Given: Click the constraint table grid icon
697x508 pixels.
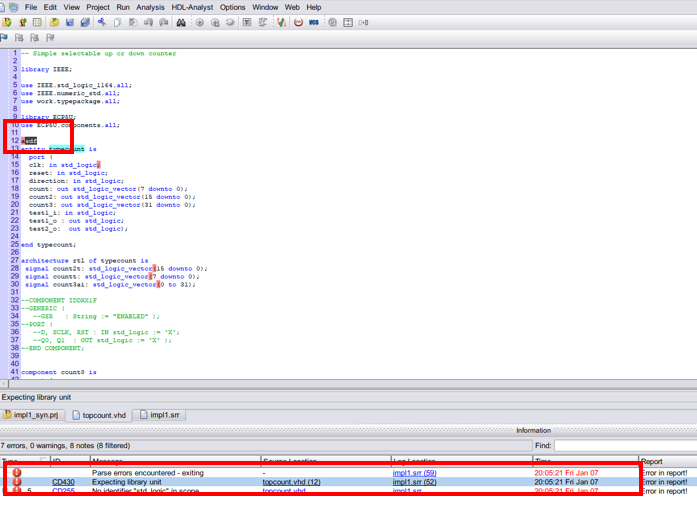Looking at the screenshot, I should pos(37,22).
